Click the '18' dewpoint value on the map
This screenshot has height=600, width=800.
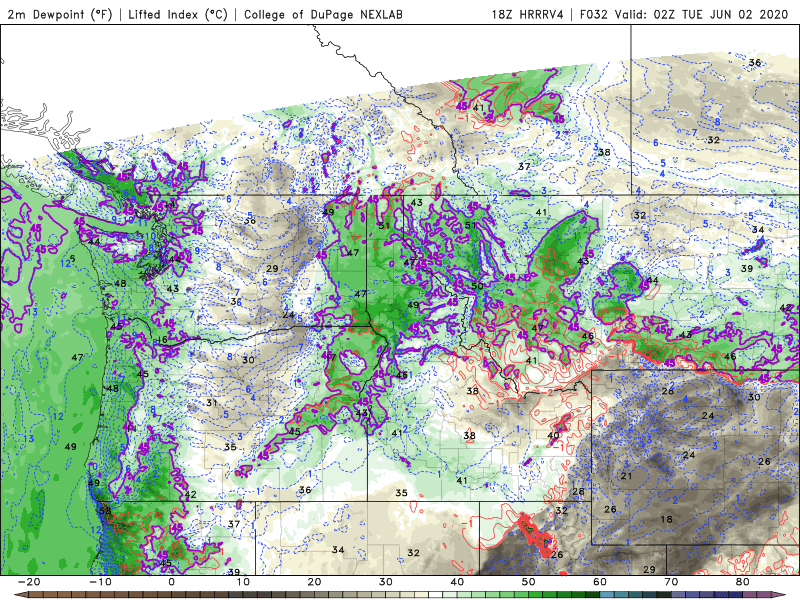coord(666,519)
